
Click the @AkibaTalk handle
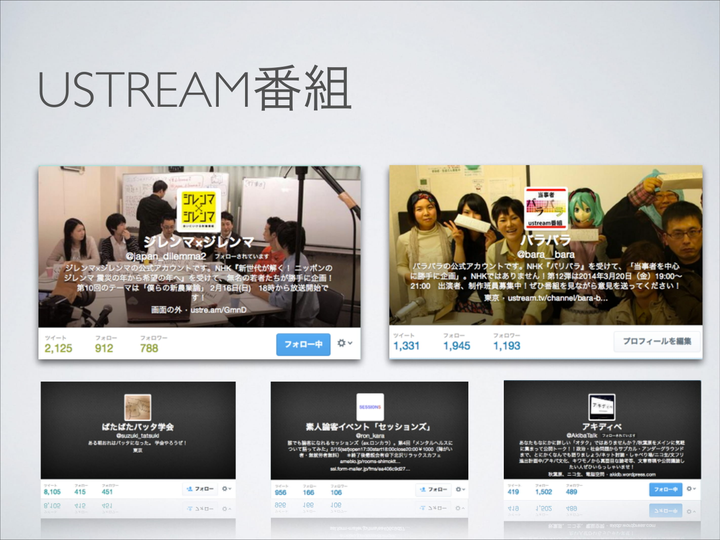pos(582,435)
